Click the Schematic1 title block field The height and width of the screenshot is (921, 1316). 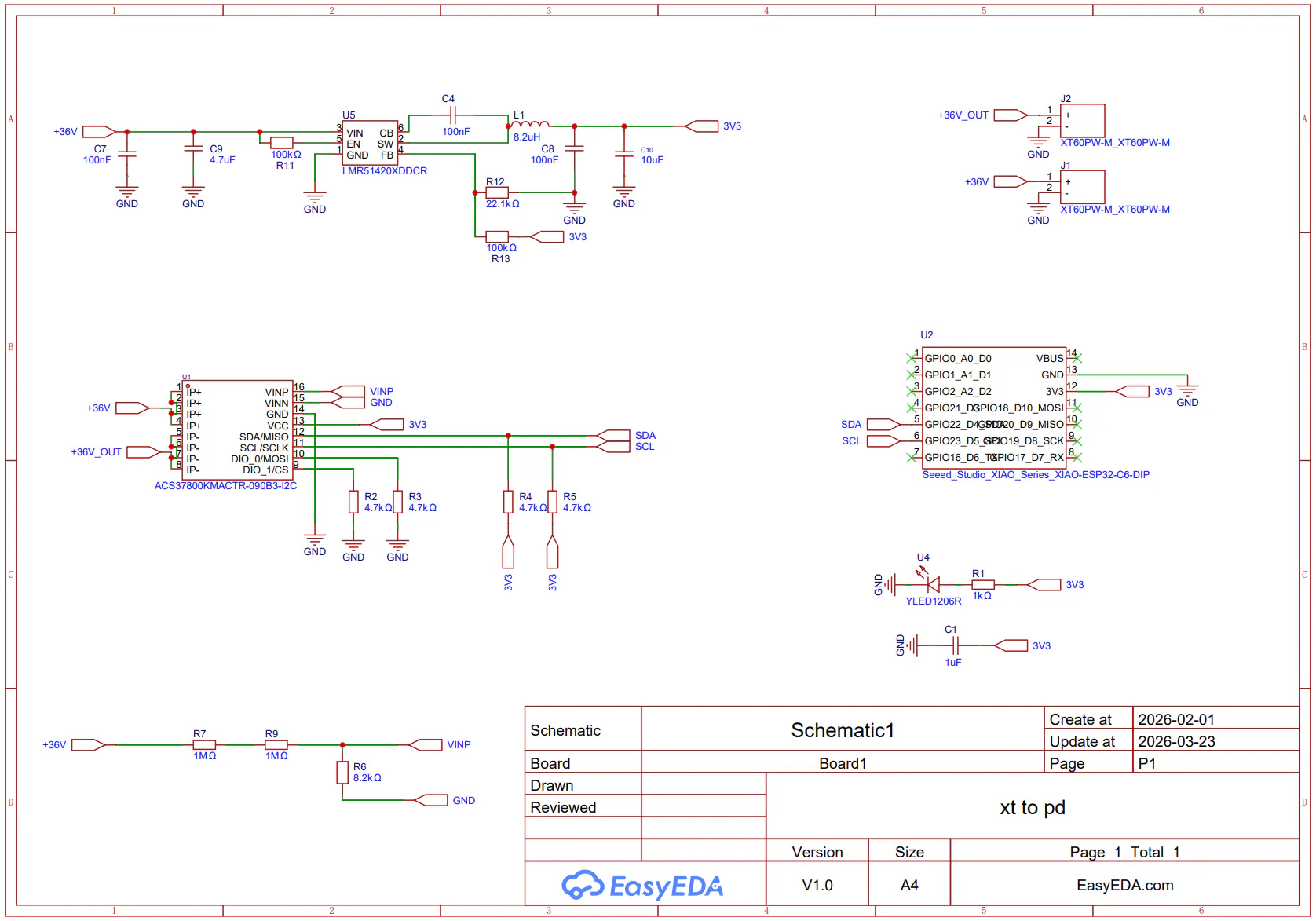point(843,730)
